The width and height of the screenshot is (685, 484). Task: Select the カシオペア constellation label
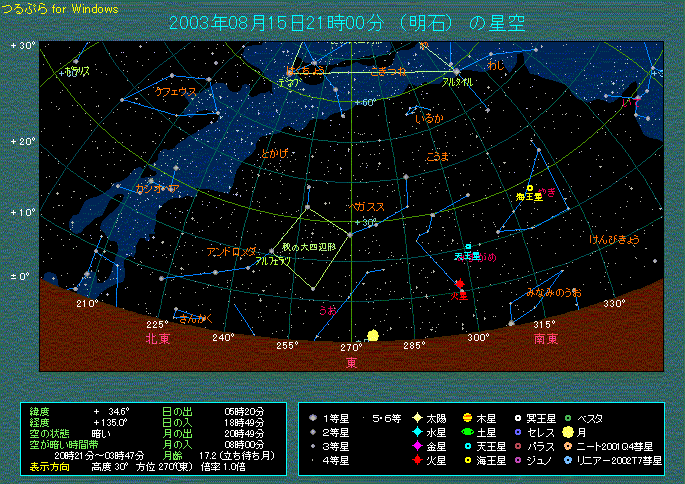click(157, 188)
